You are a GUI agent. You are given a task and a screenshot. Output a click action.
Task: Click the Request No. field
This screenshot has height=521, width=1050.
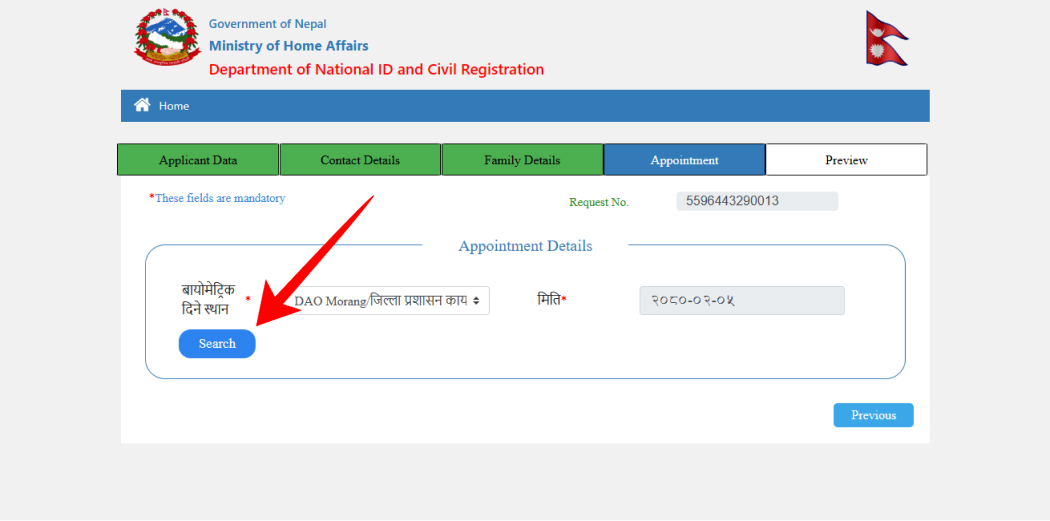(x=757, y=201)
